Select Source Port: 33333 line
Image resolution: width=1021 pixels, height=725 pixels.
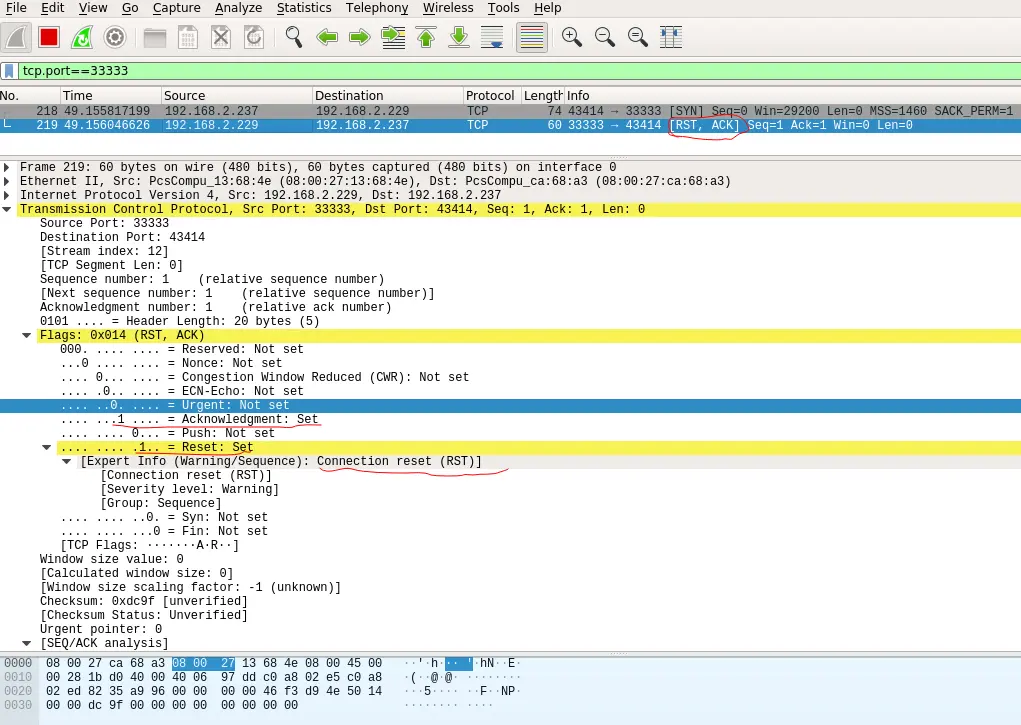[x=104, y=223]
